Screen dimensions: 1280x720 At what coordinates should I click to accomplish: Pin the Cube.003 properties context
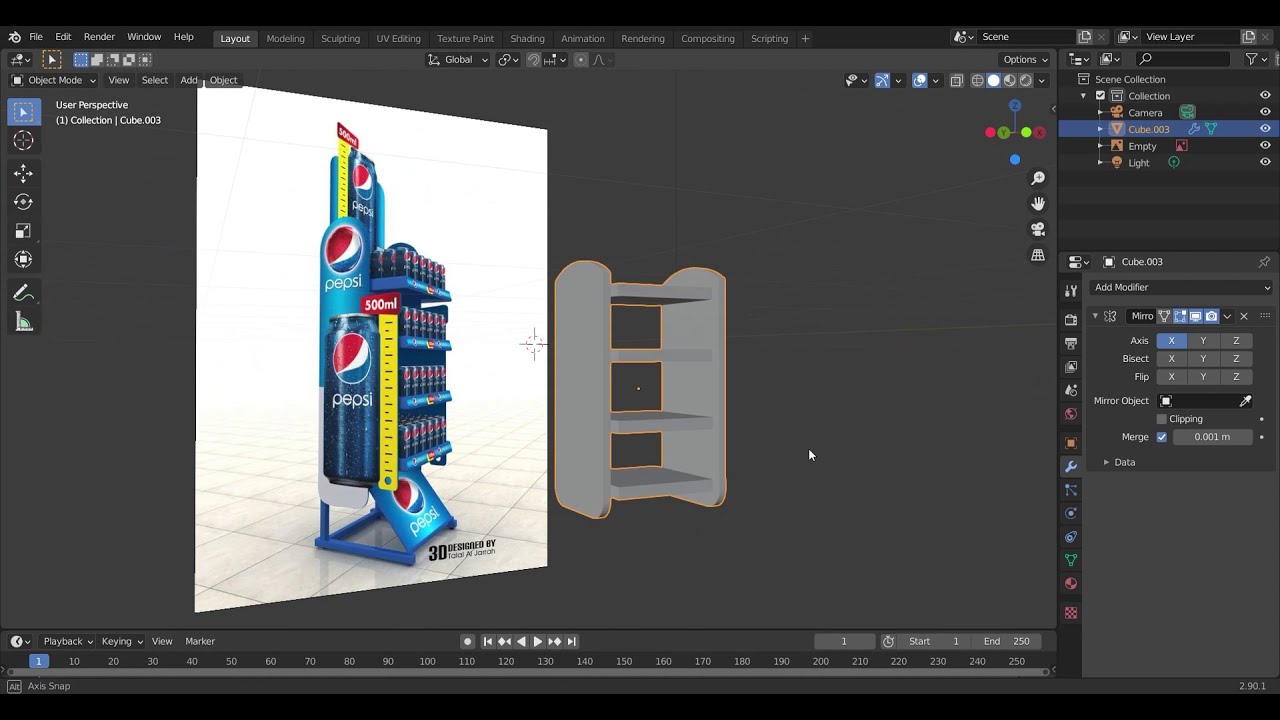[1264, 262]
